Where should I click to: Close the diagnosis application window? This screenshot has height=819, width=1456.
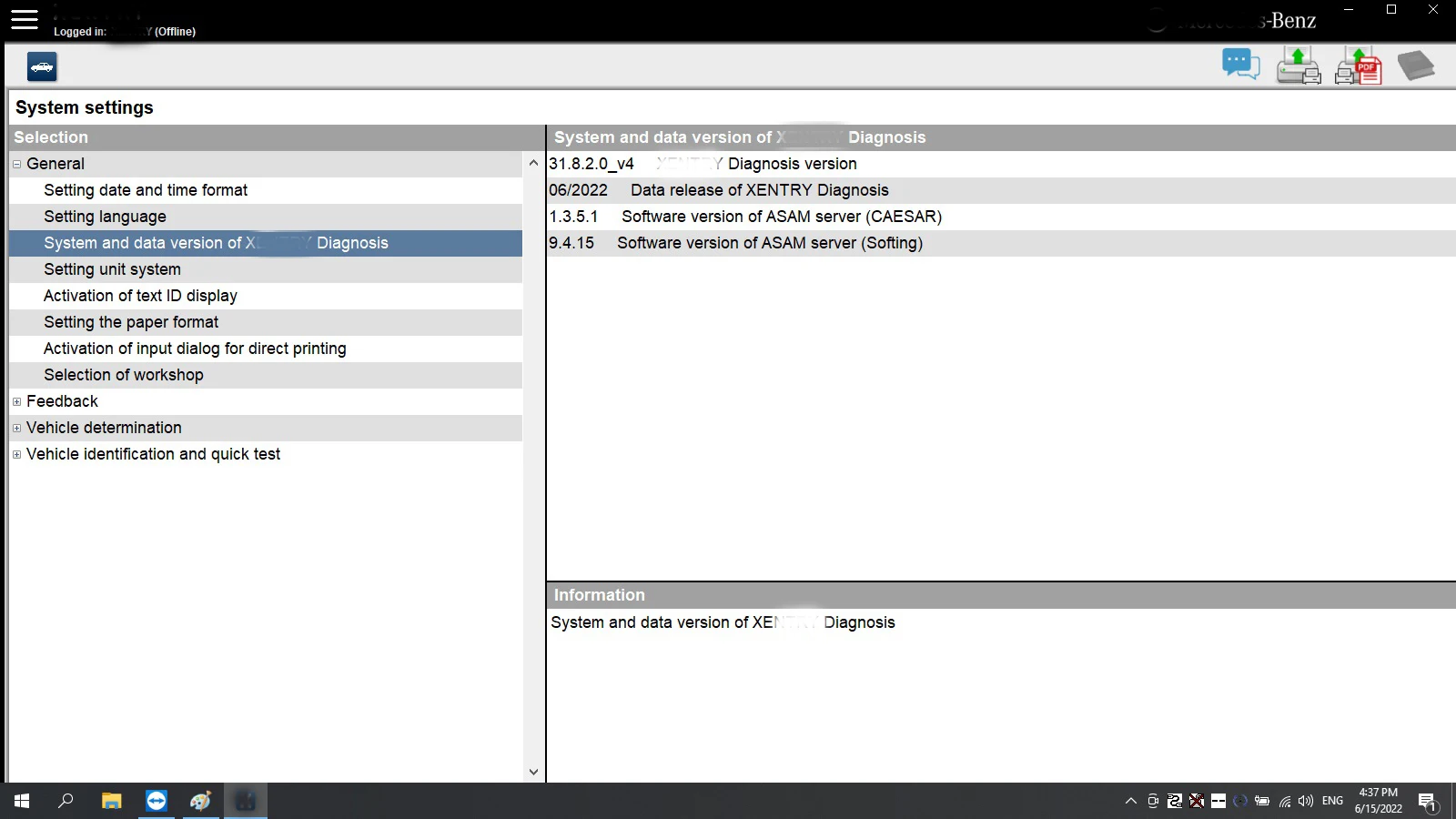[x=1433, y=10]
